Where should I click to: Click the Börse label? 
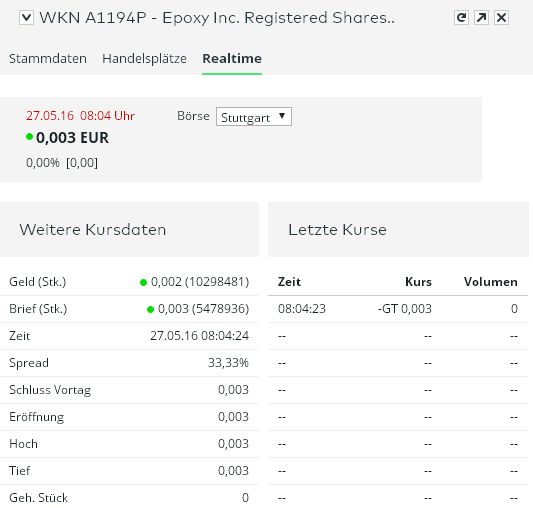pos(193,116)
